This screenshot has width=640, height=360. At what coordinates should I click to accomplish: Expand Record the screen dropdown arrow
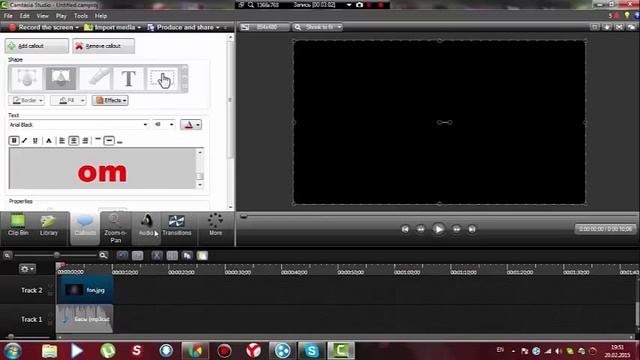click(77, 28)
